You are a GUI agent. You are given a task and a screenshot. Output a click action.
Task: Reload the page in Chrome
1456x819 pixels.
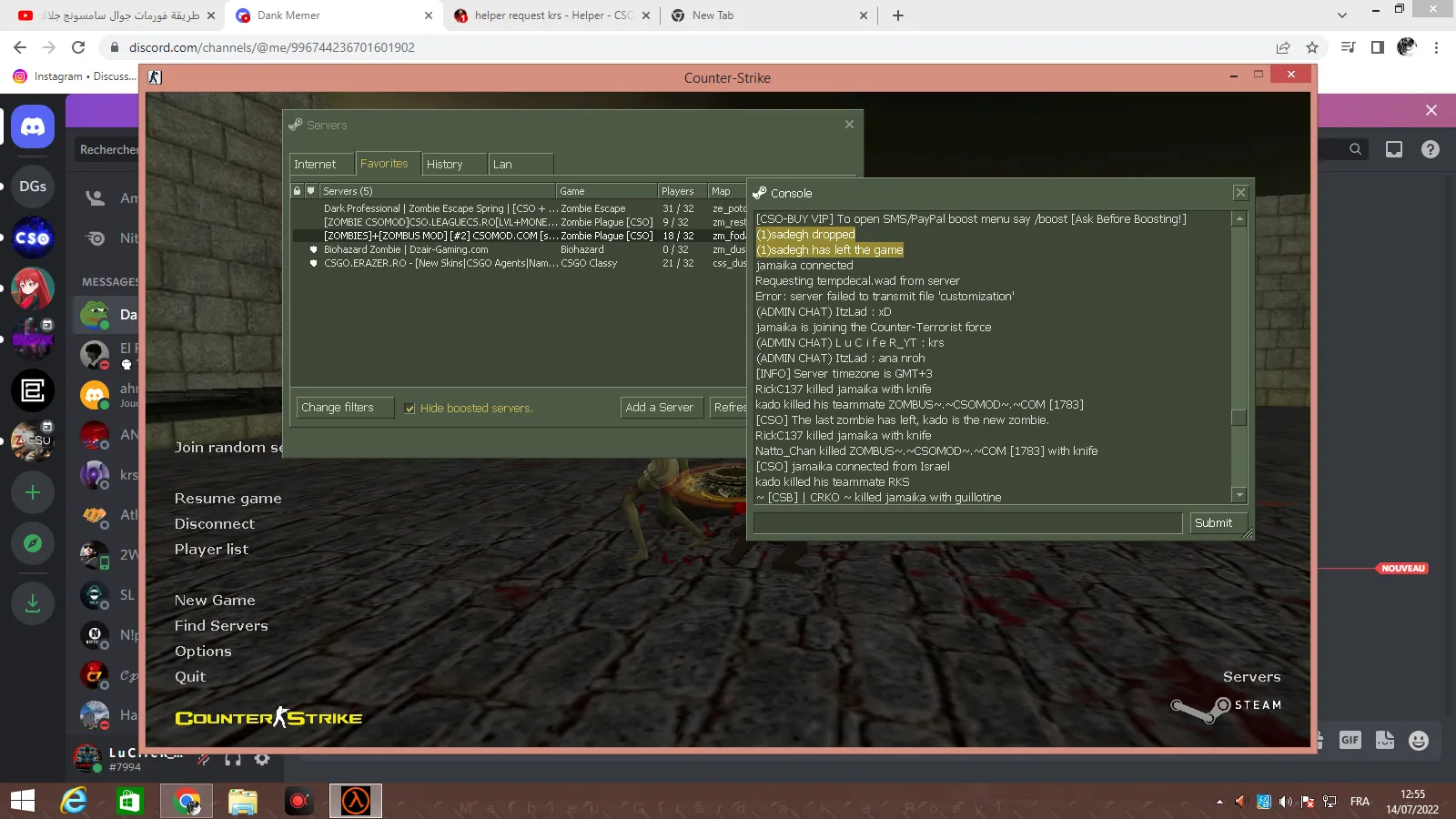pos(78,47)
